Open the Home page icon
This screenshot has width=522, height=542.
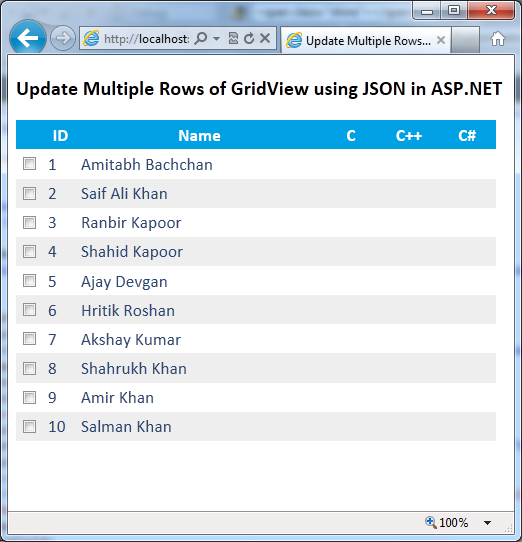497,39
